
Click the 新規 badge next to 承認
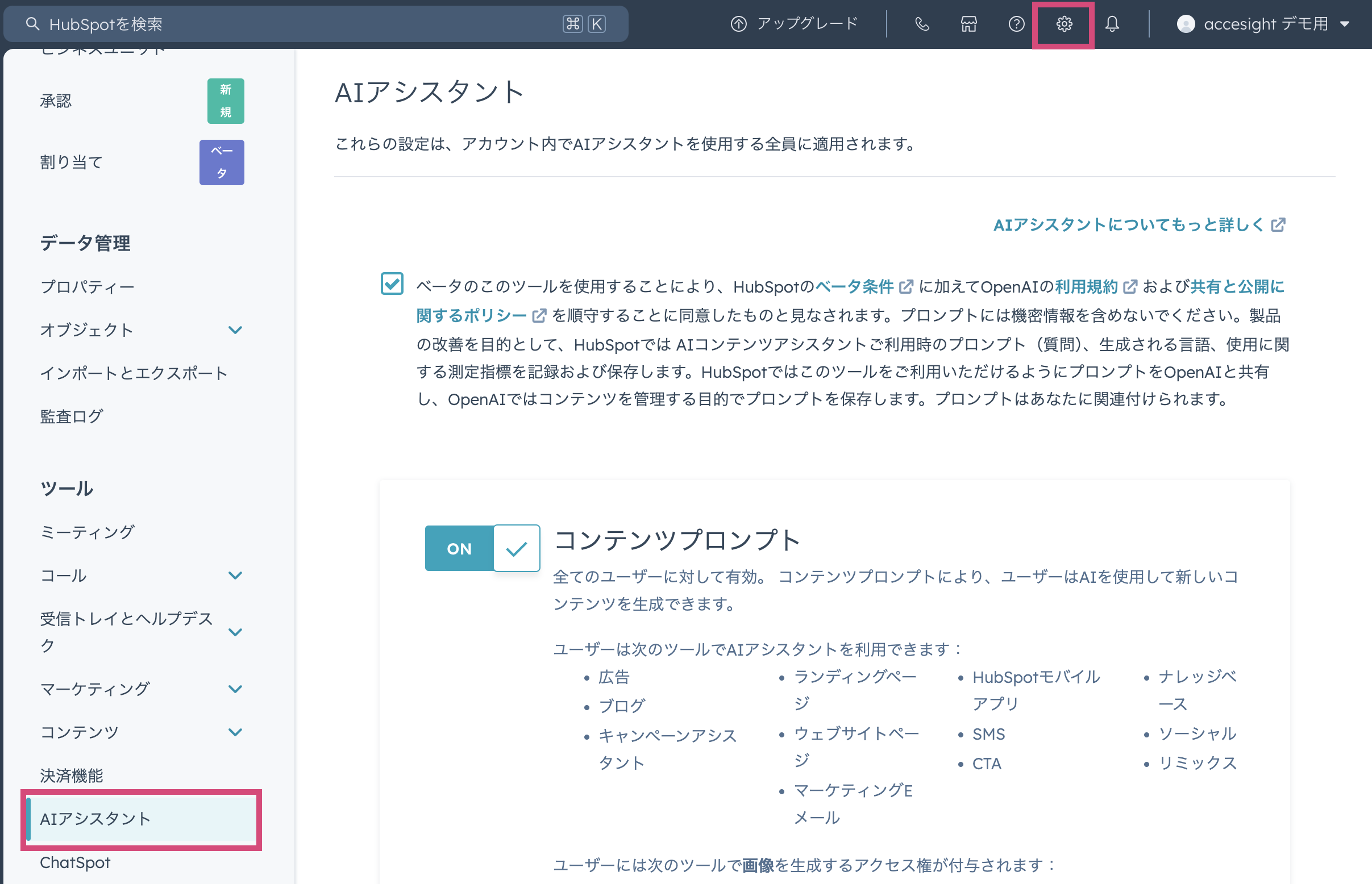tap(226, 101)
